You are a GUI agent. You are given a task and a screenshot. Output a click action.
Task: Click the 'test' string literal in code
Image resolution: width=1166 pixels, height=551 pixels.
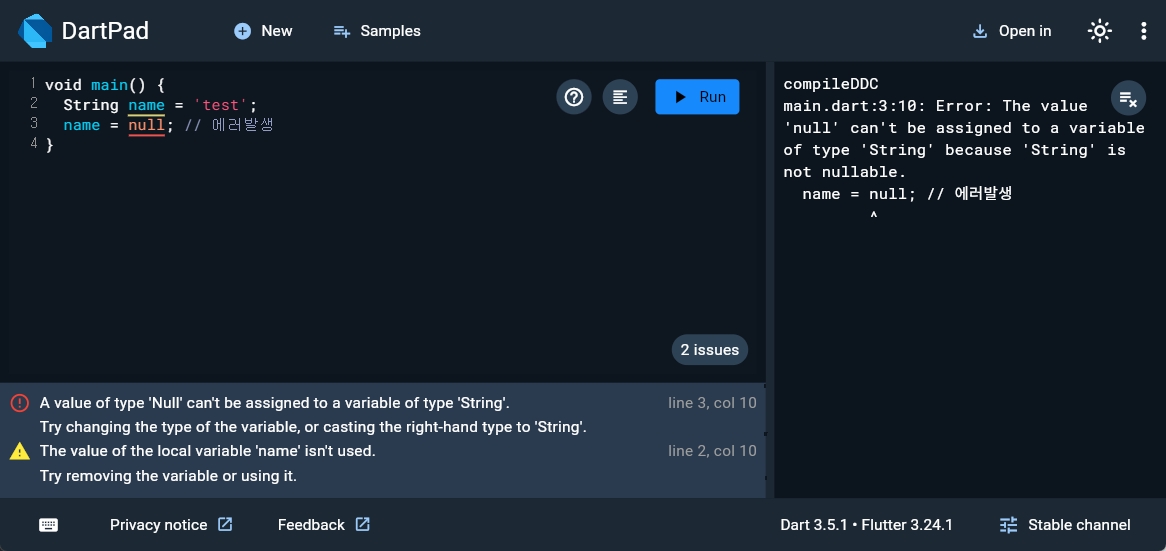(220, 105)
